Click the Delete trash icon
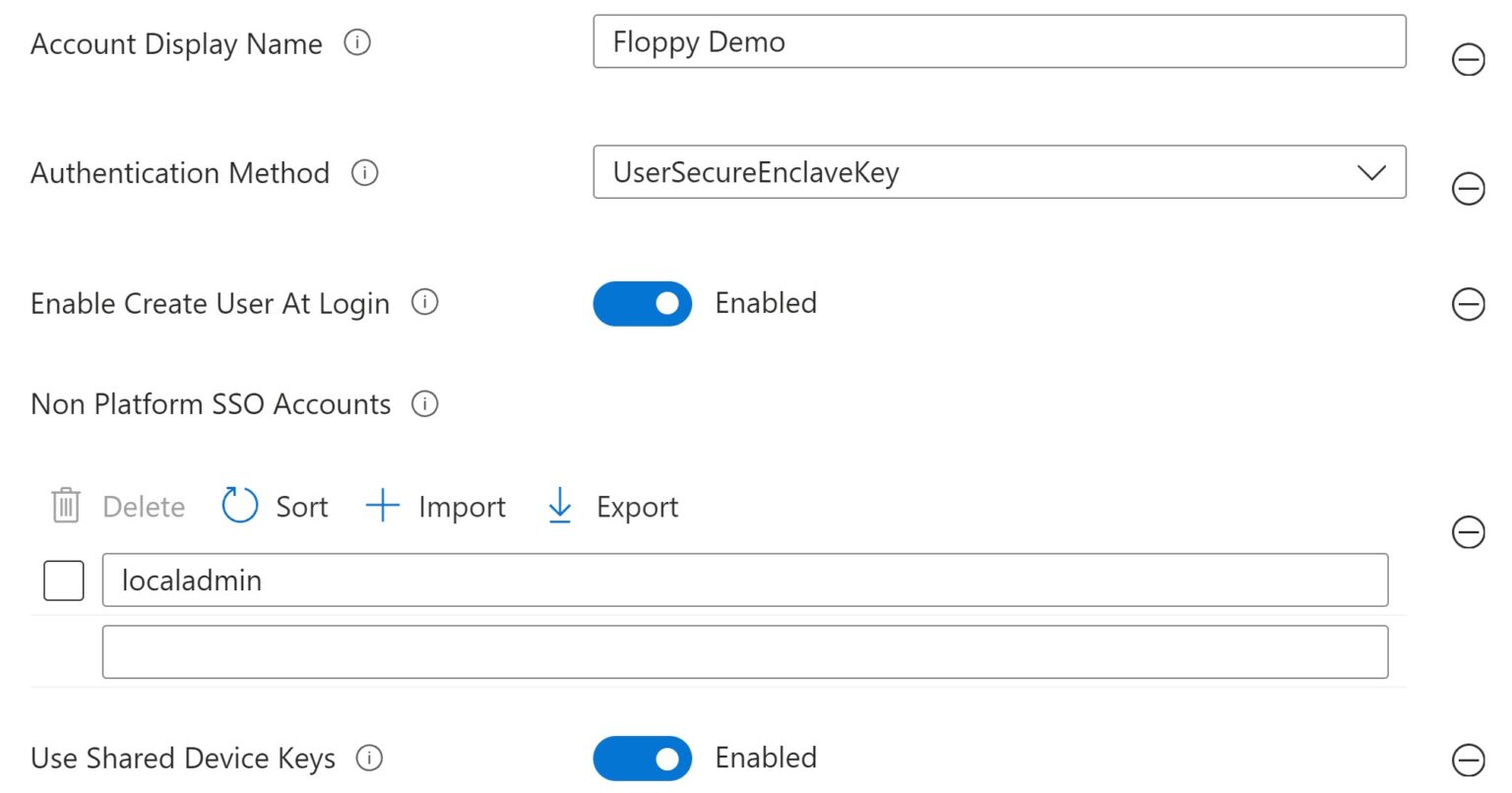The width and height of the screenshot is (1512, 793). coord(63,506)
